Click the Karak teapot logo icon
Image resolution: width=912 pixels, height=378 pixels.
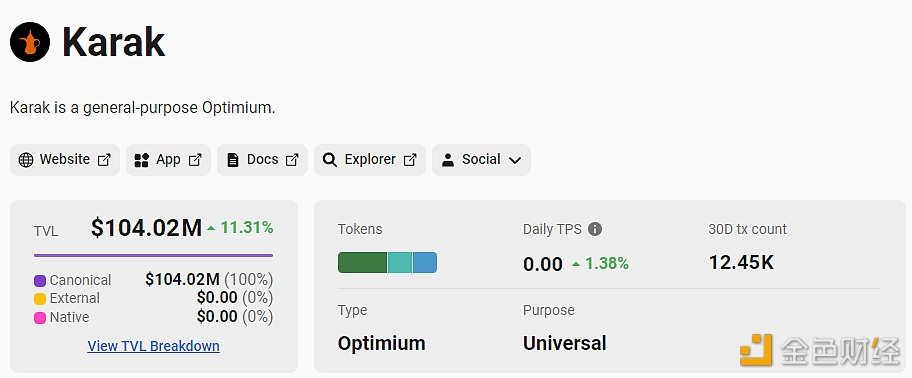point(30,42)
